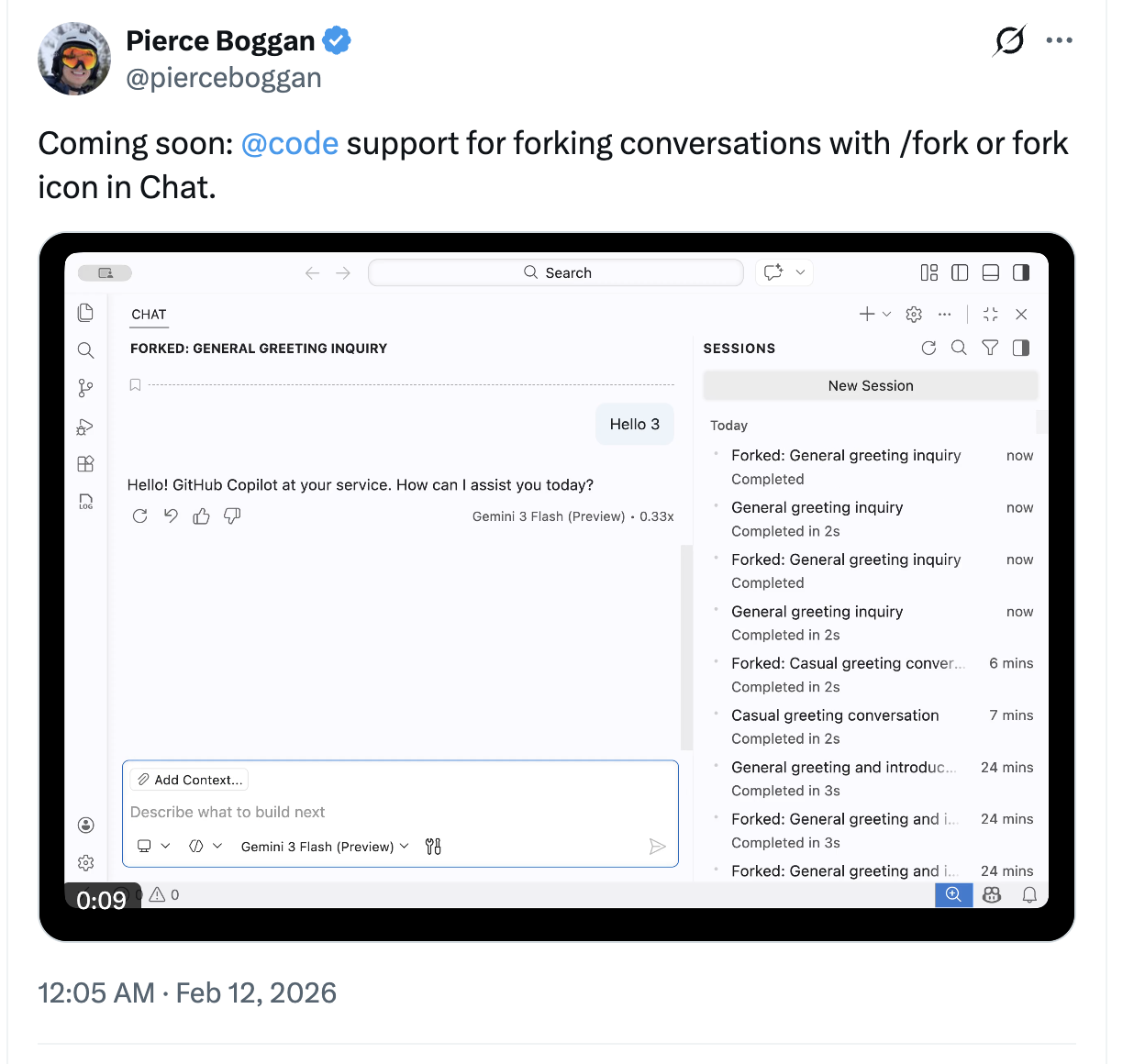Select the Run and Debug icon
Viewport: 1145px width, 1064px height.
pos(85,427)
